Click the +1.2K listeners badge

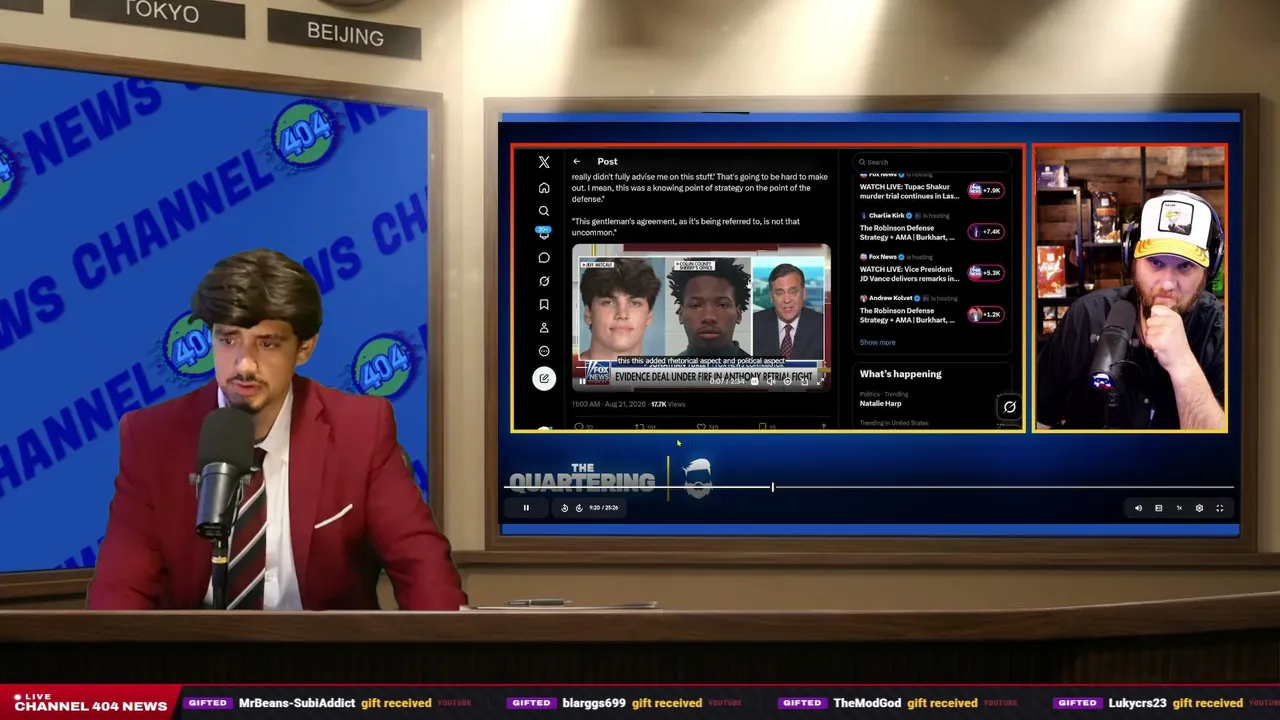tap(985, 315)
